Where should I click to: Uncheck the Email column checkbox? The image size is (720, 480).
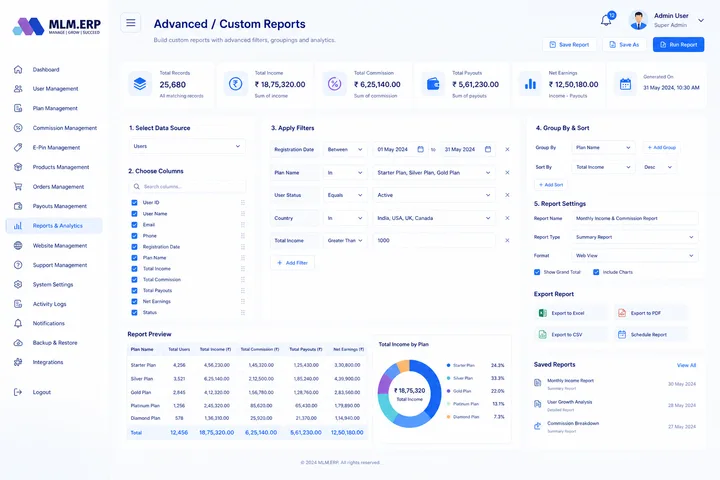pos(135,225)
